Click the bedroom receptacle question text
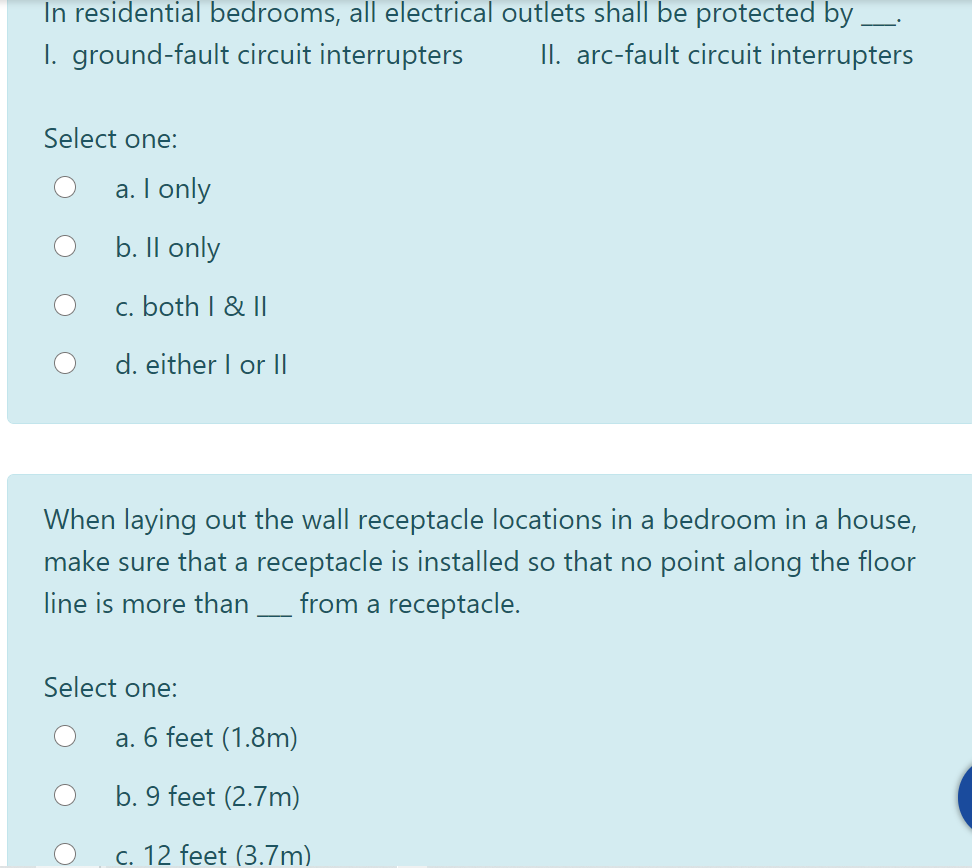This screenshot has height=868, width=972. [479, 561]
